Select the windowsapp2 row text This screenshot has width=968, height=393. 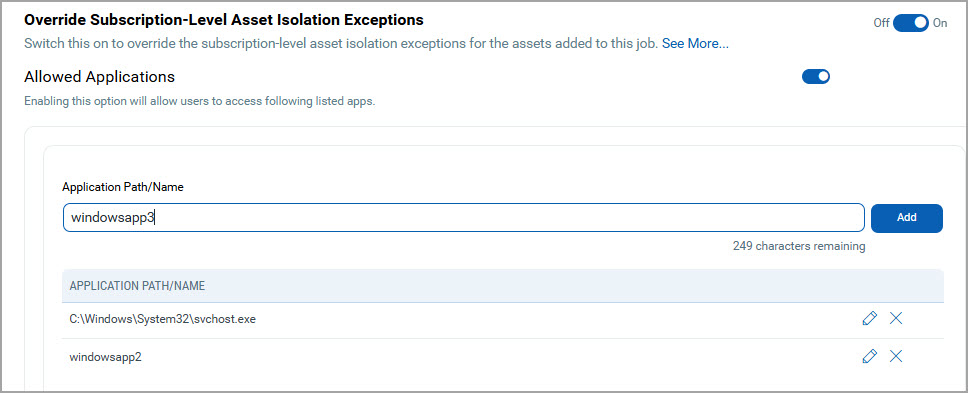[x=106, y=357]
